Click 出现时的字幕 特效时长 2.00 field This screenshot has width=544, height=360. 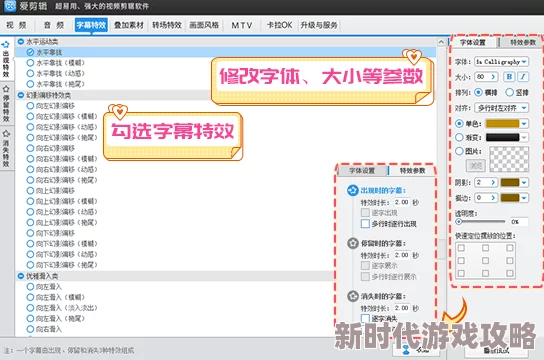[402, 202]
